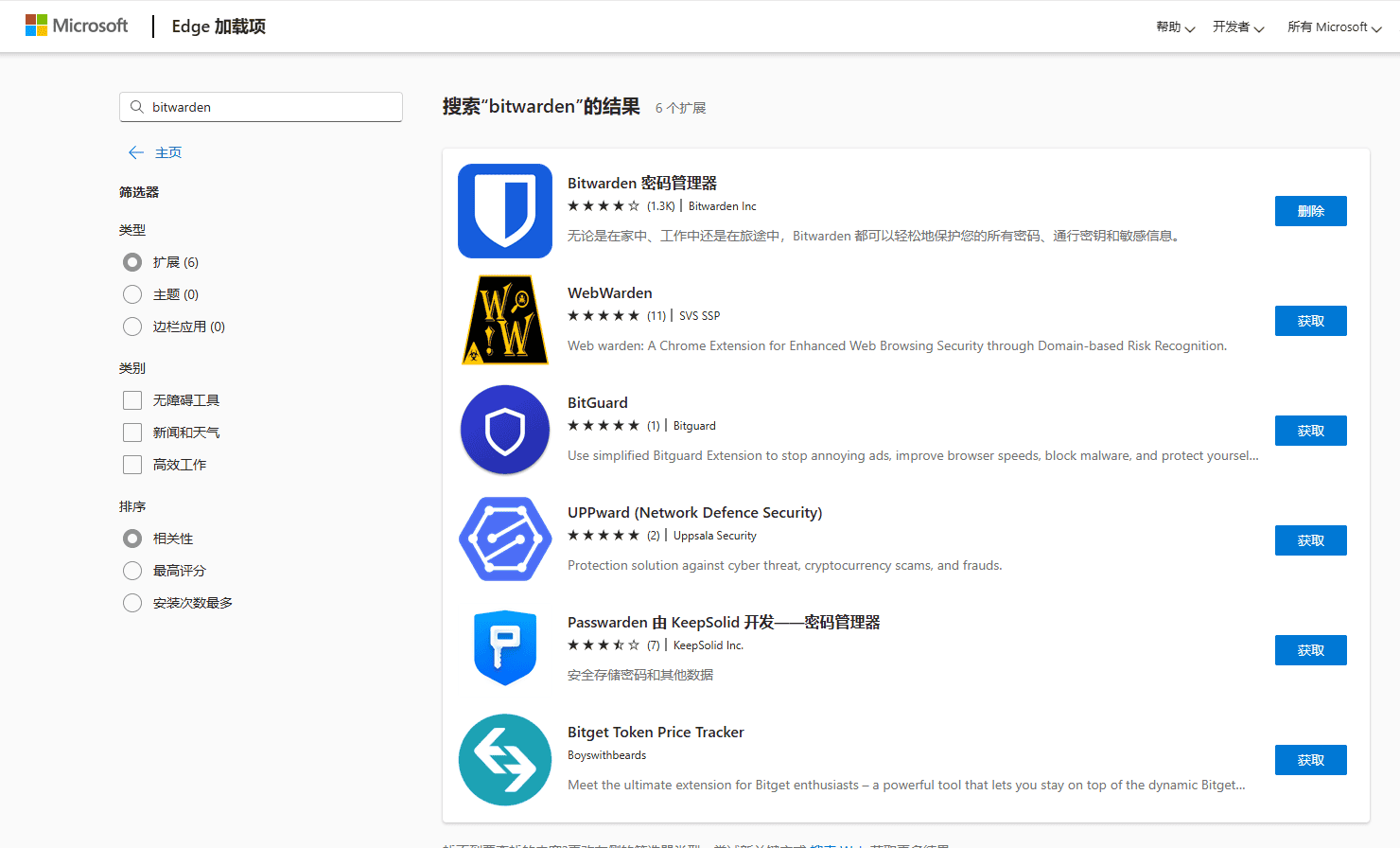Get the Passwarden extension

[1311, 650]
